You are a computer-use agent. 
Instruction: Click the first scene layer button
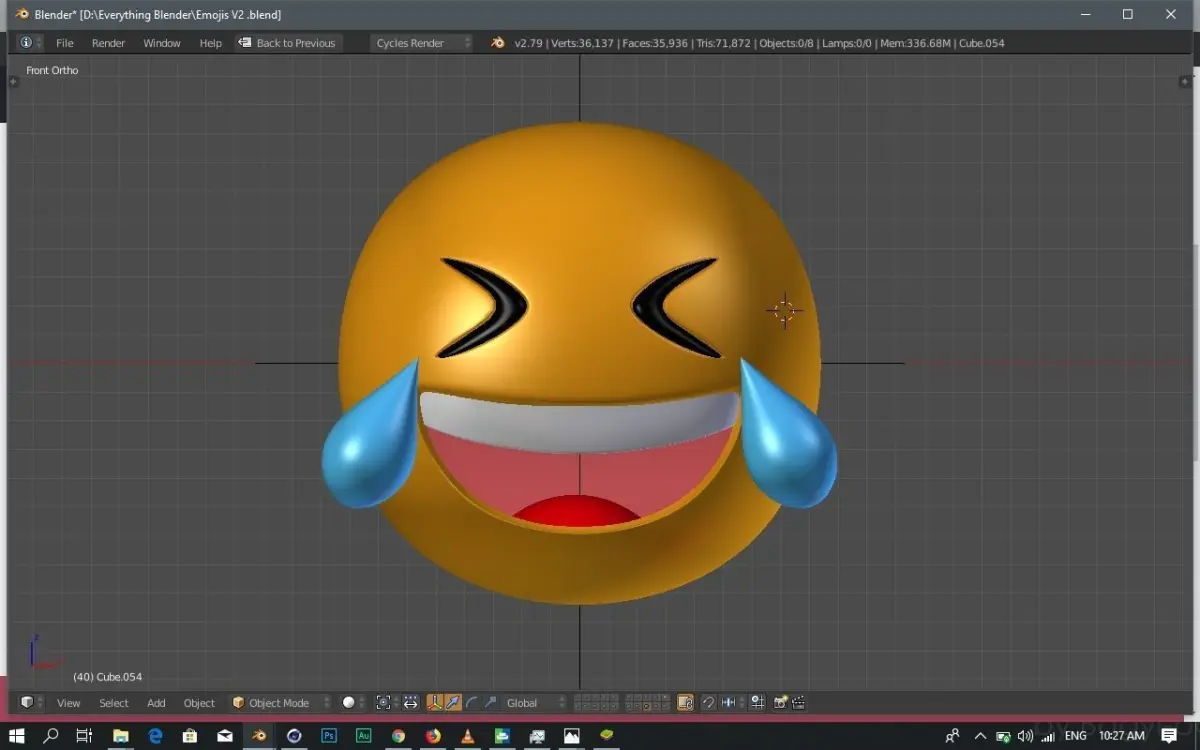coord(578,698)
